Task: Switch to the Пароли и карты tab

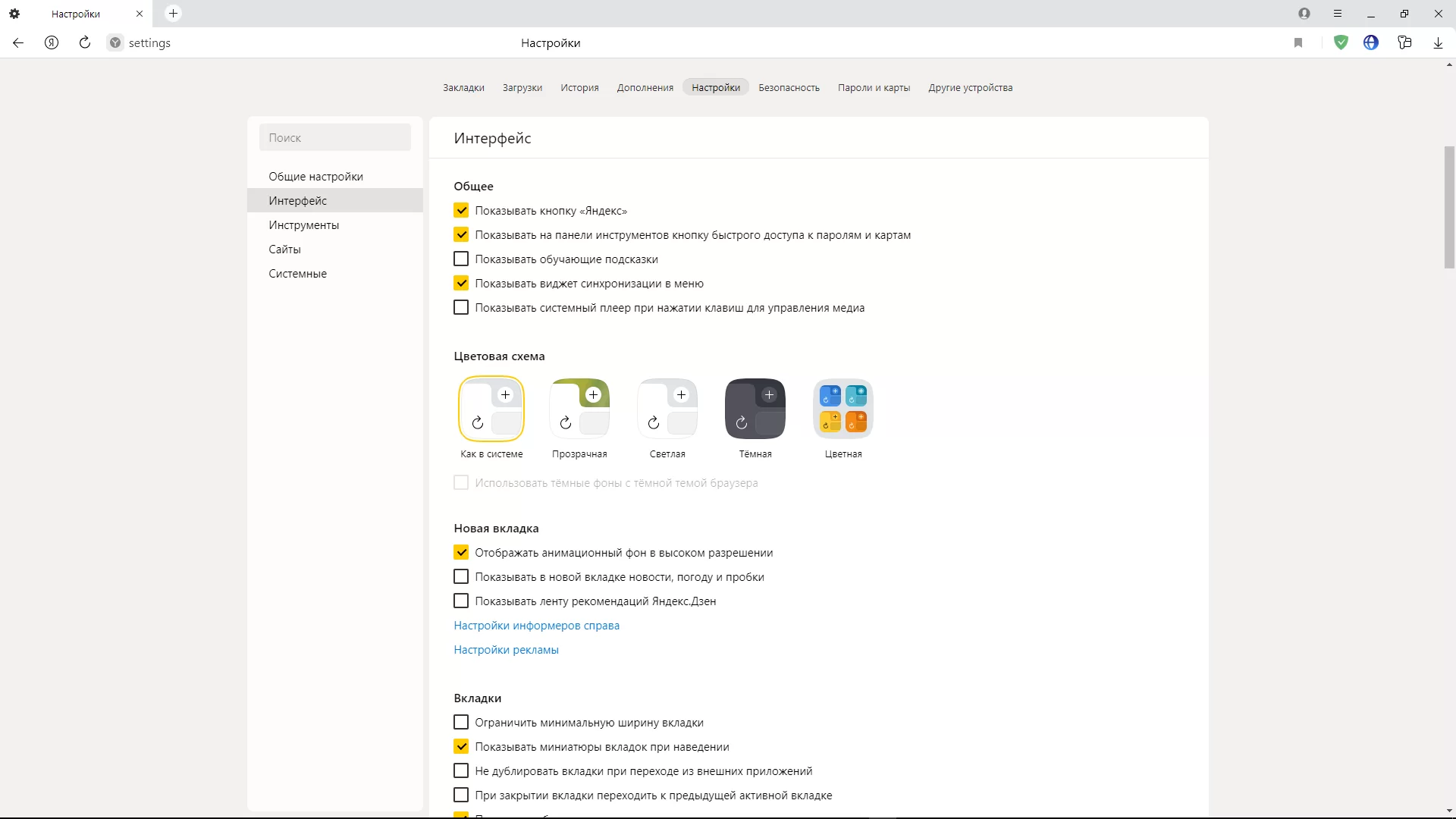Action: tap(874, 87)
